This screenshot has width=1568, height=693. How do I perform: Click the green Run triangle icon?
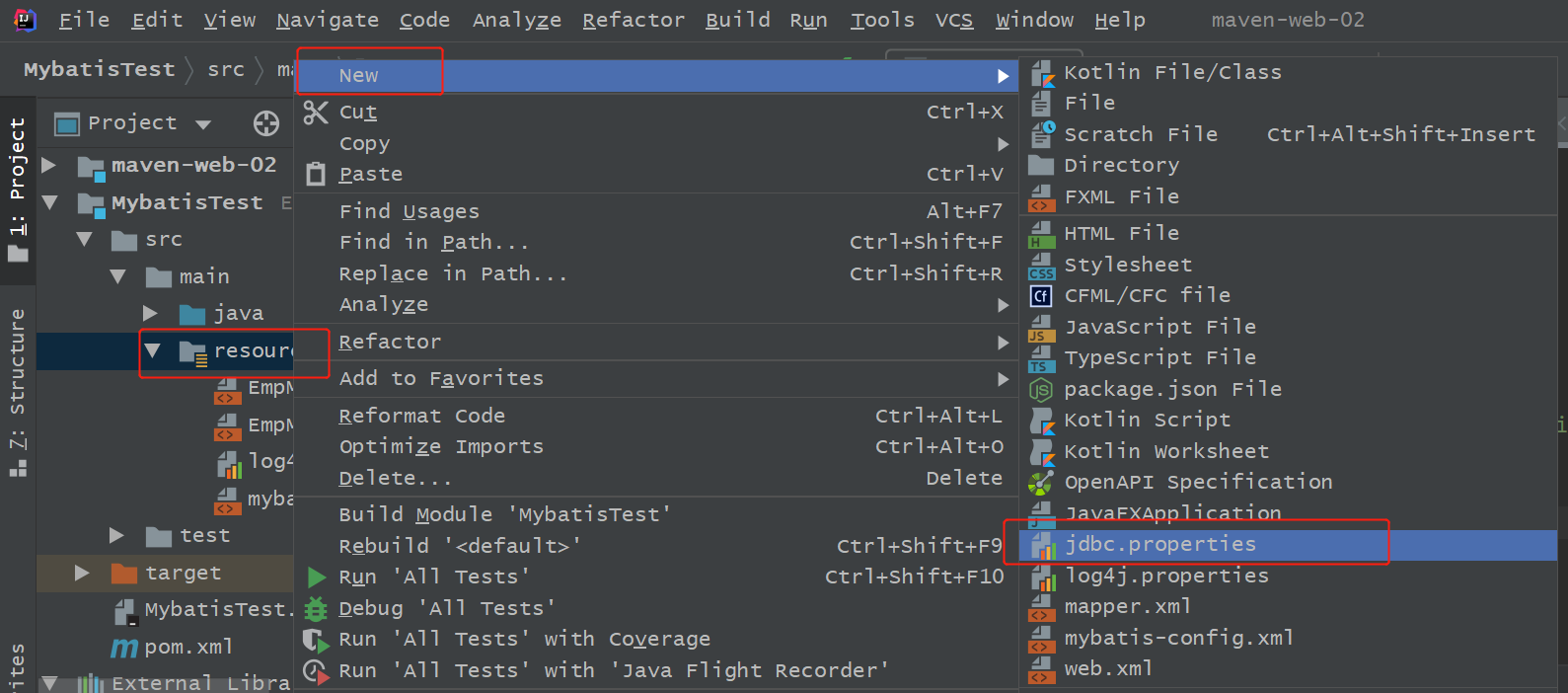[x=317, y=577]
